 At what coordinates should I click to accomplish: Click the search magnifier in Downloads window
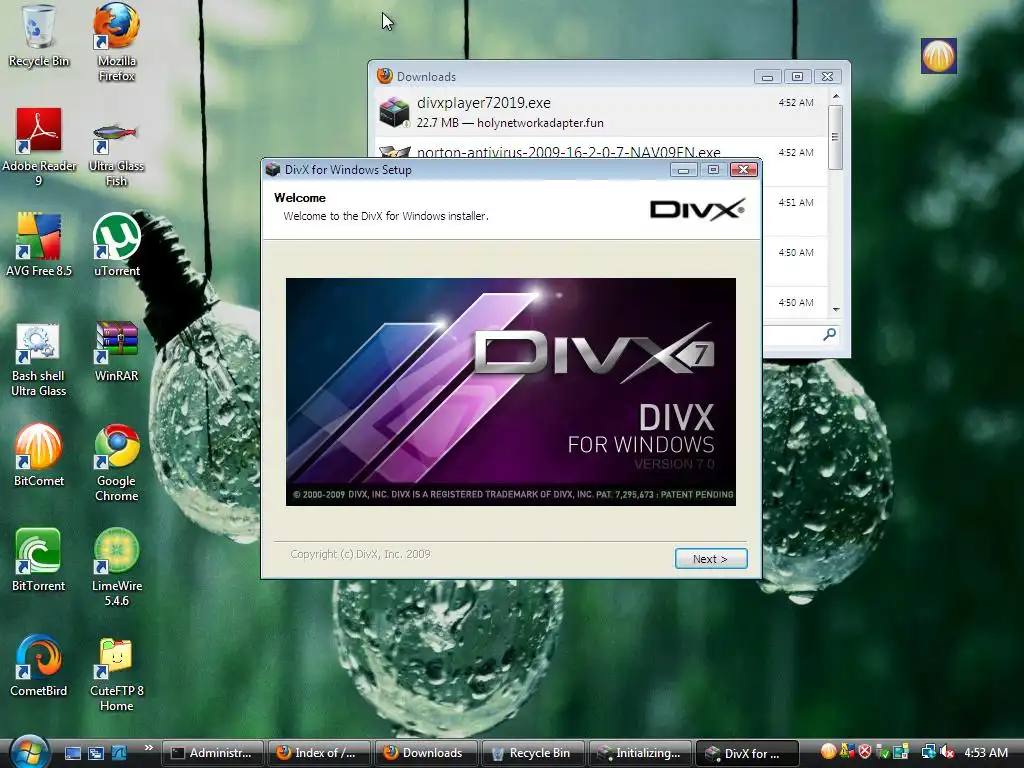pos(829,334)
